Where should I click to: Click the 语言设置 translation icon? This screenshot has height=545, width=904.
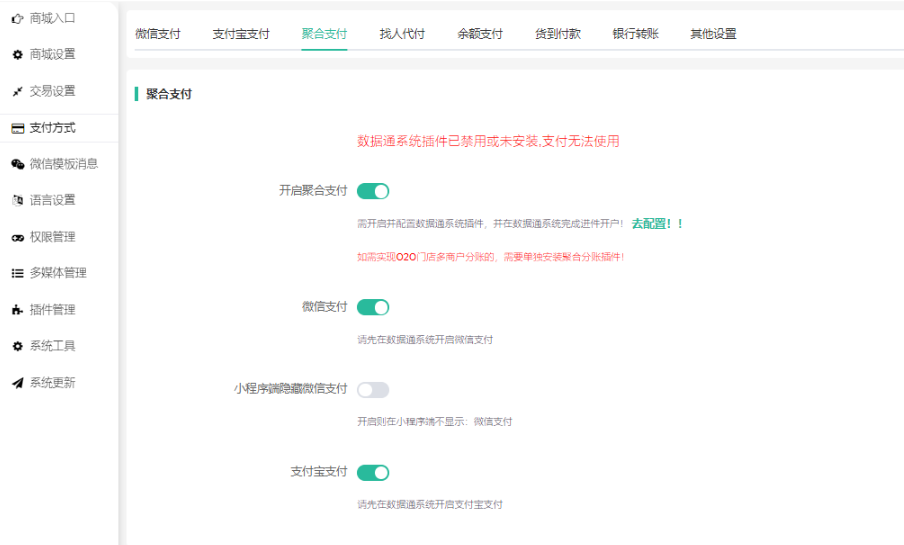17,200
